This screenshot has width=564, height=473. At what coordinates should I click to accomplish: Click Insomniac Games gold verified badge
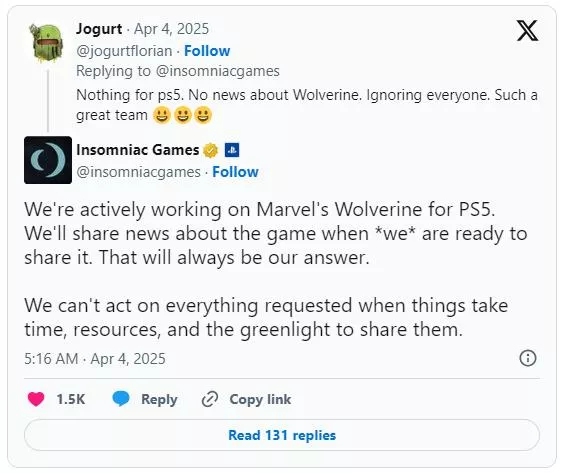tap(211, 150)
